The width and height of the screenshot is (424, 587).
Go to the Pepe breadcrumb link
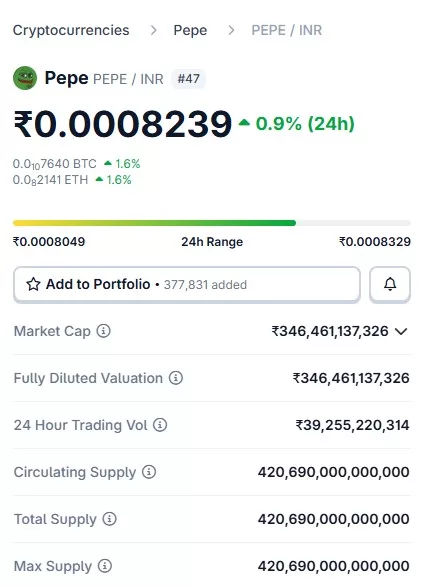pyautogui.click(x=190, y=30)
